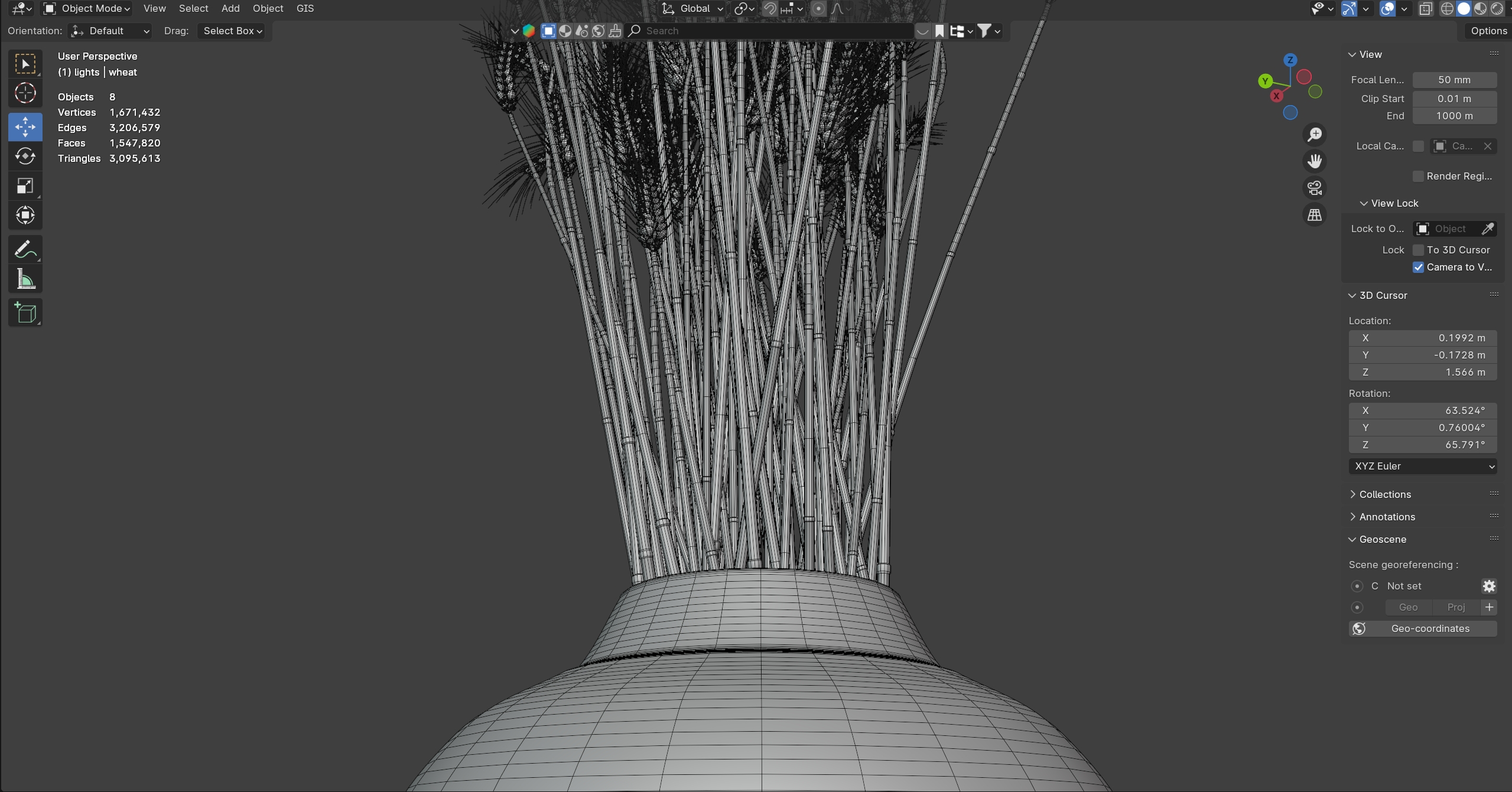
Task: Open the XYZ Euler rotation dropdown
Action: 1423,467
